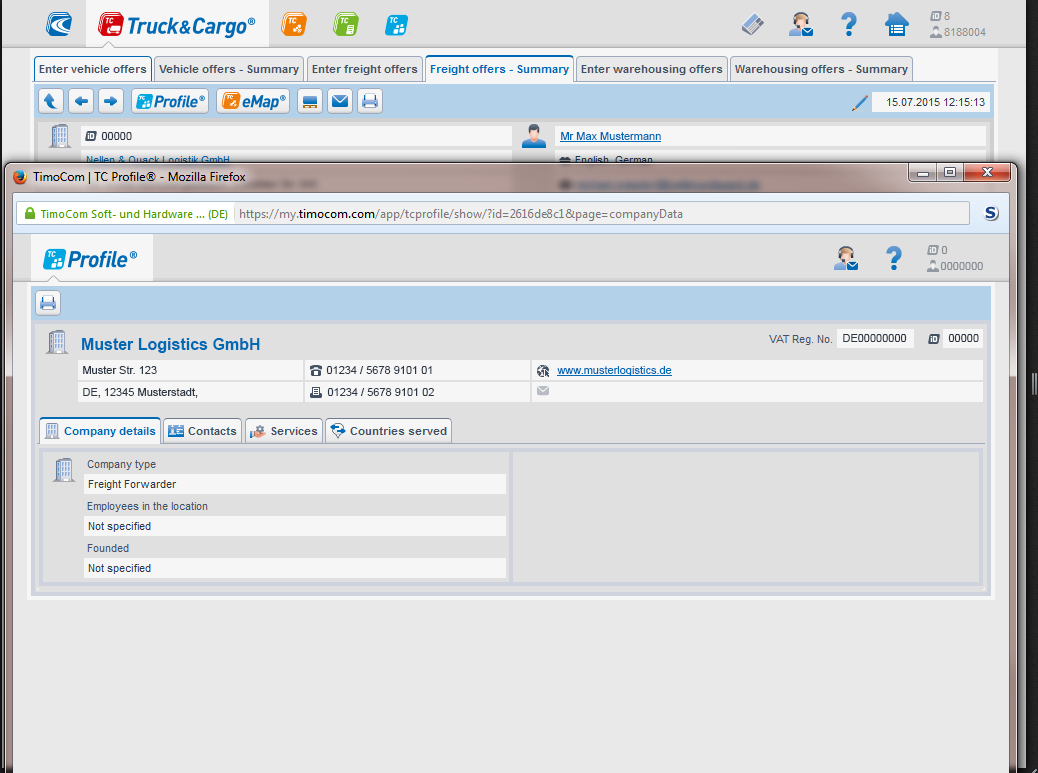
Task: Click the blue home list icon in header
Action: [x=896, y=25]
